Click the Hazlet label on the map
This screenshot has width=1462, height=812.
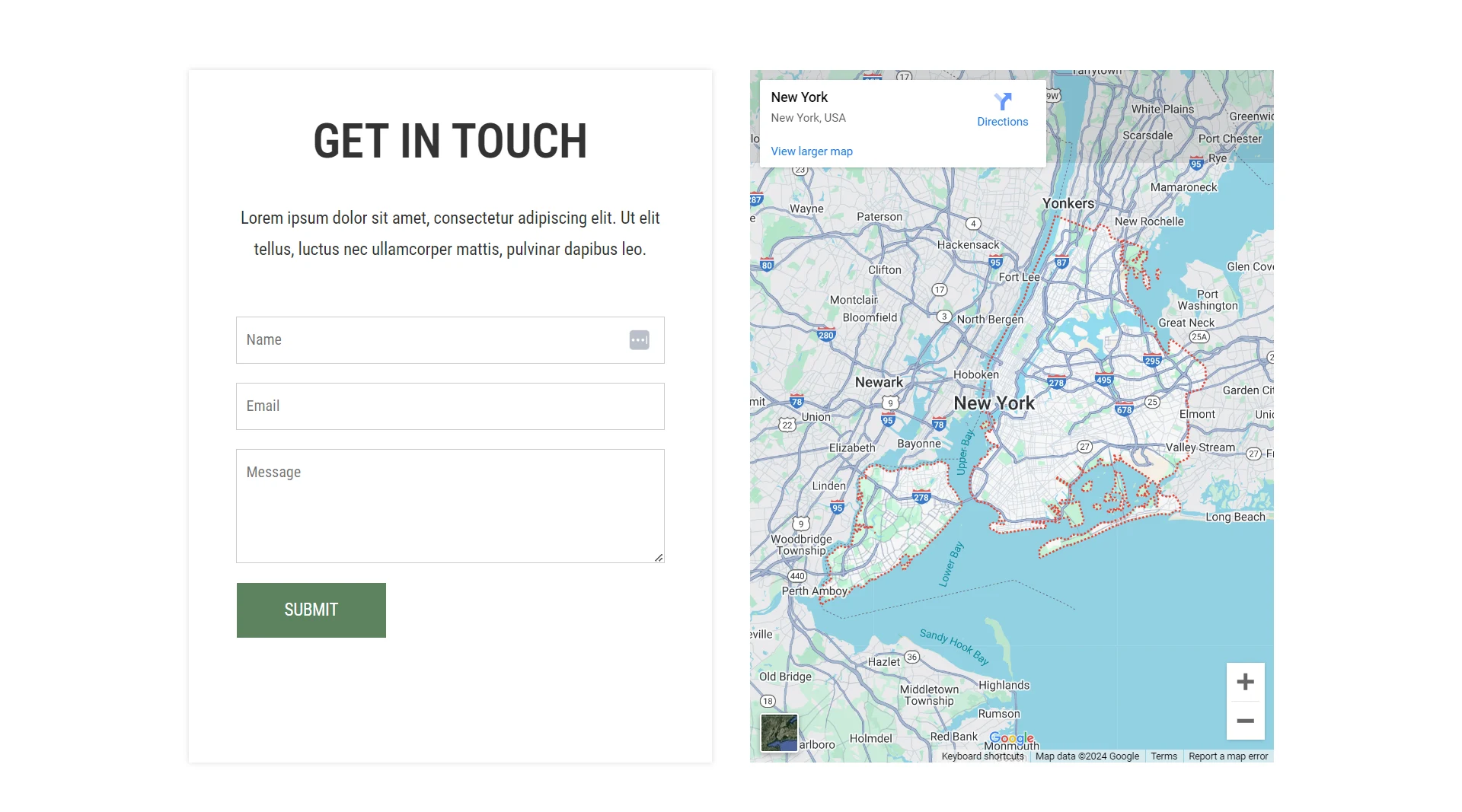coord(884,662)
